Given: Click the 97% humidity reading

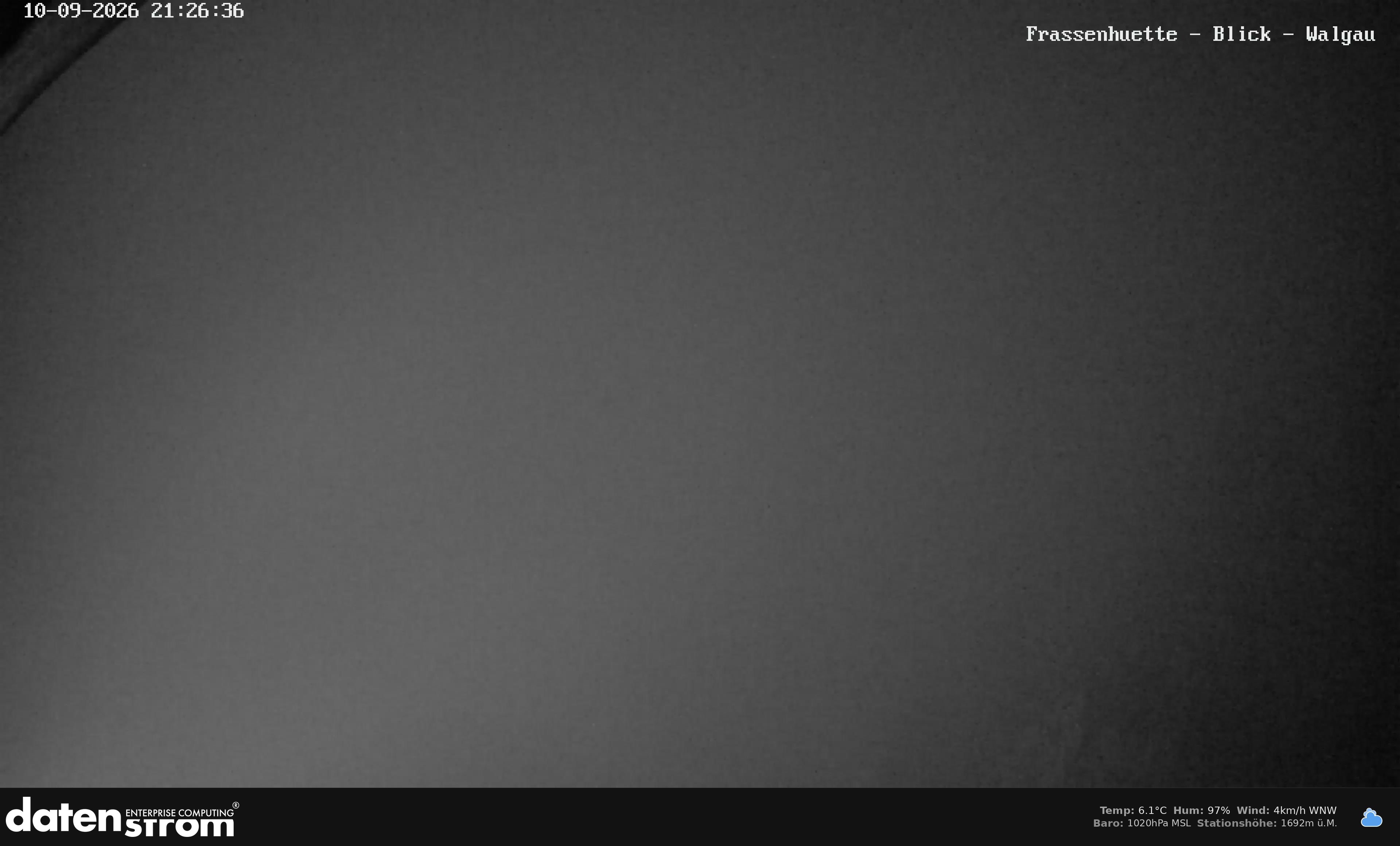Looking at the screenshot, I should coord(1219,811).
